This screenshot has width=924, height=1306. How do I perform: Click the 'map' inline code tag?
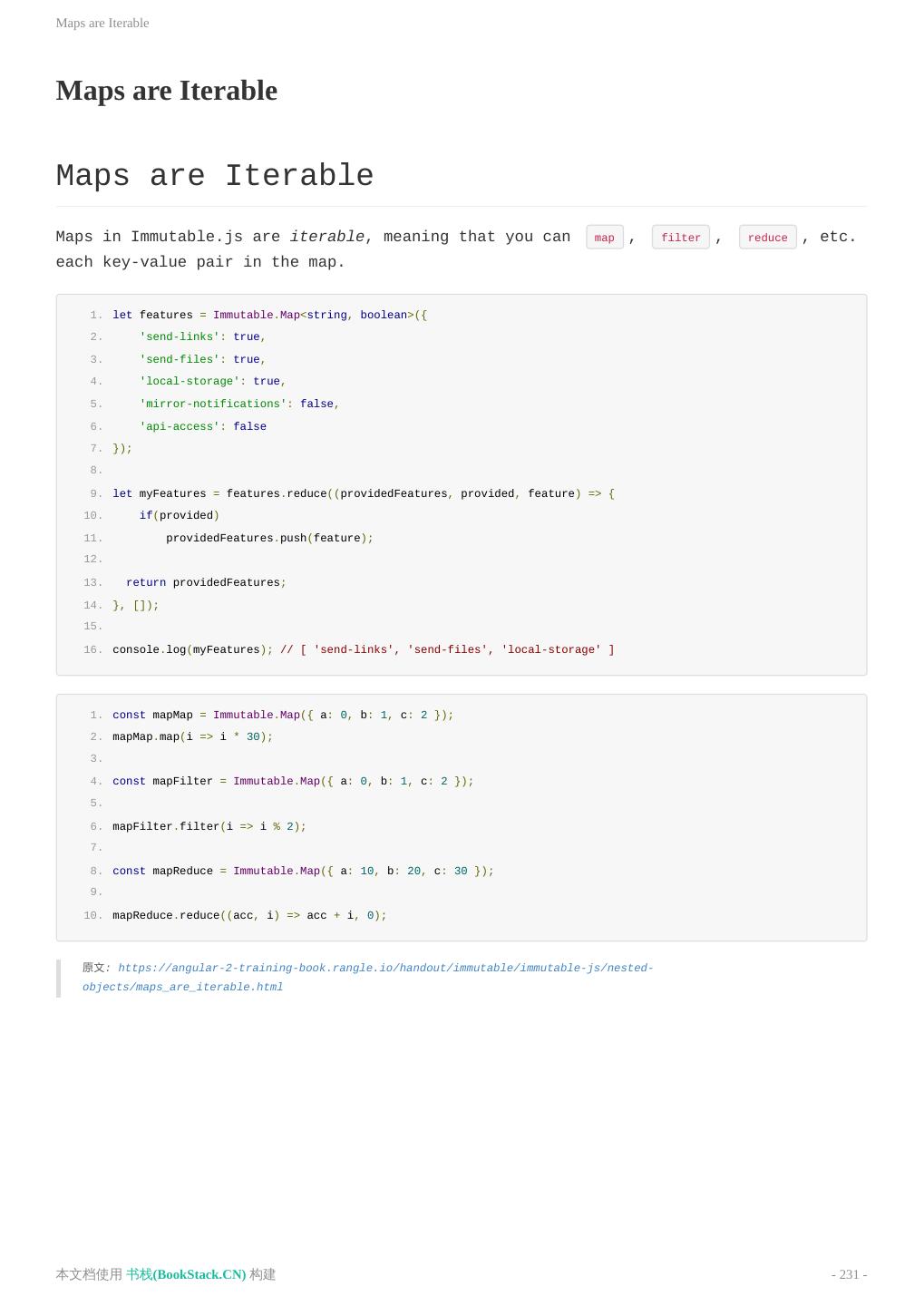(605, 238)
